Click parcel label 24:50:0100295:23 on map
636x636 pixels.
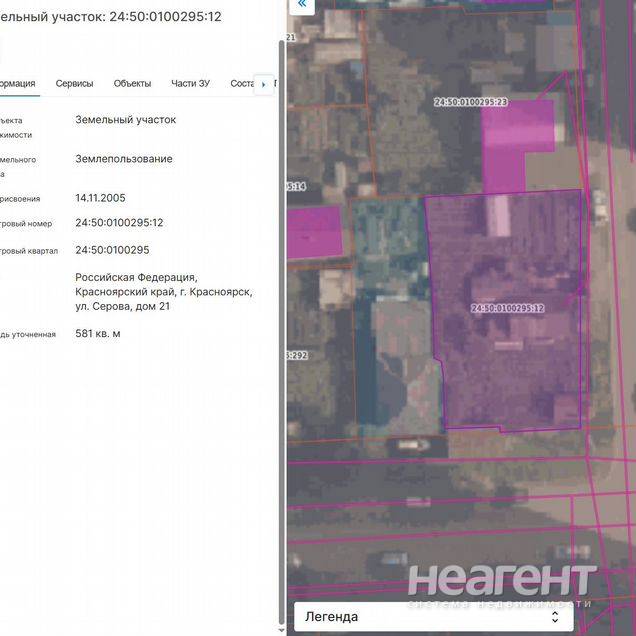470,102
